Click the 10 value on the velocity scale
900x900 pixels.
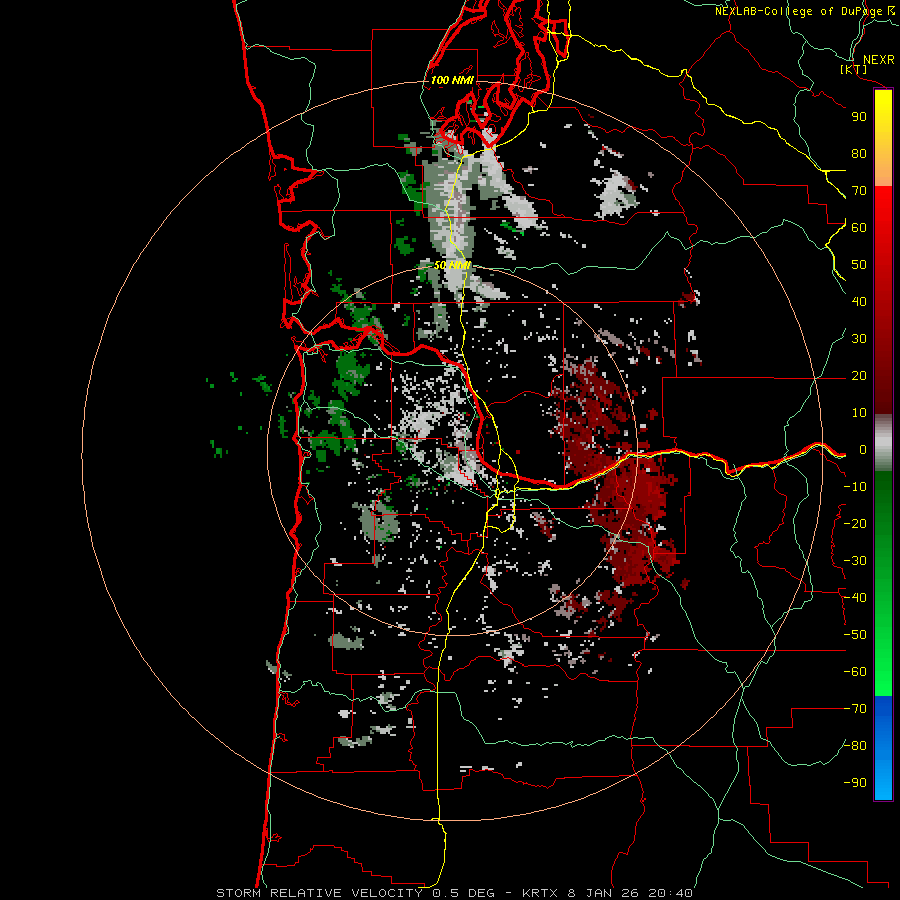coord(859,413)
